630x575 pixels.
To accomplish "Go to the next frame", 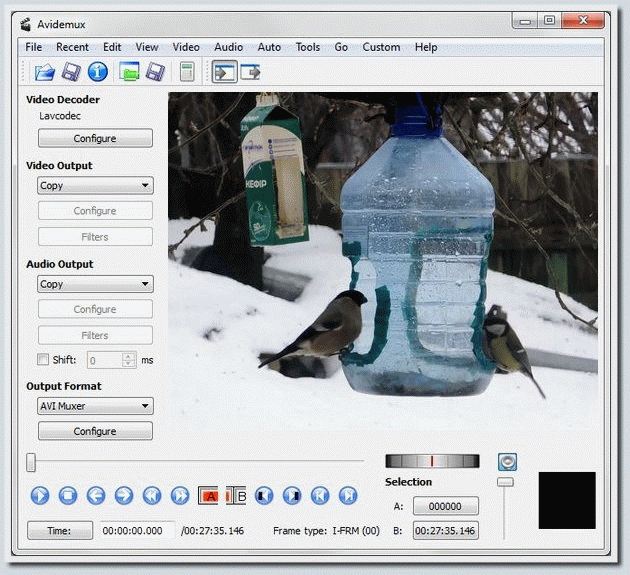I will [x=124, y=495].
